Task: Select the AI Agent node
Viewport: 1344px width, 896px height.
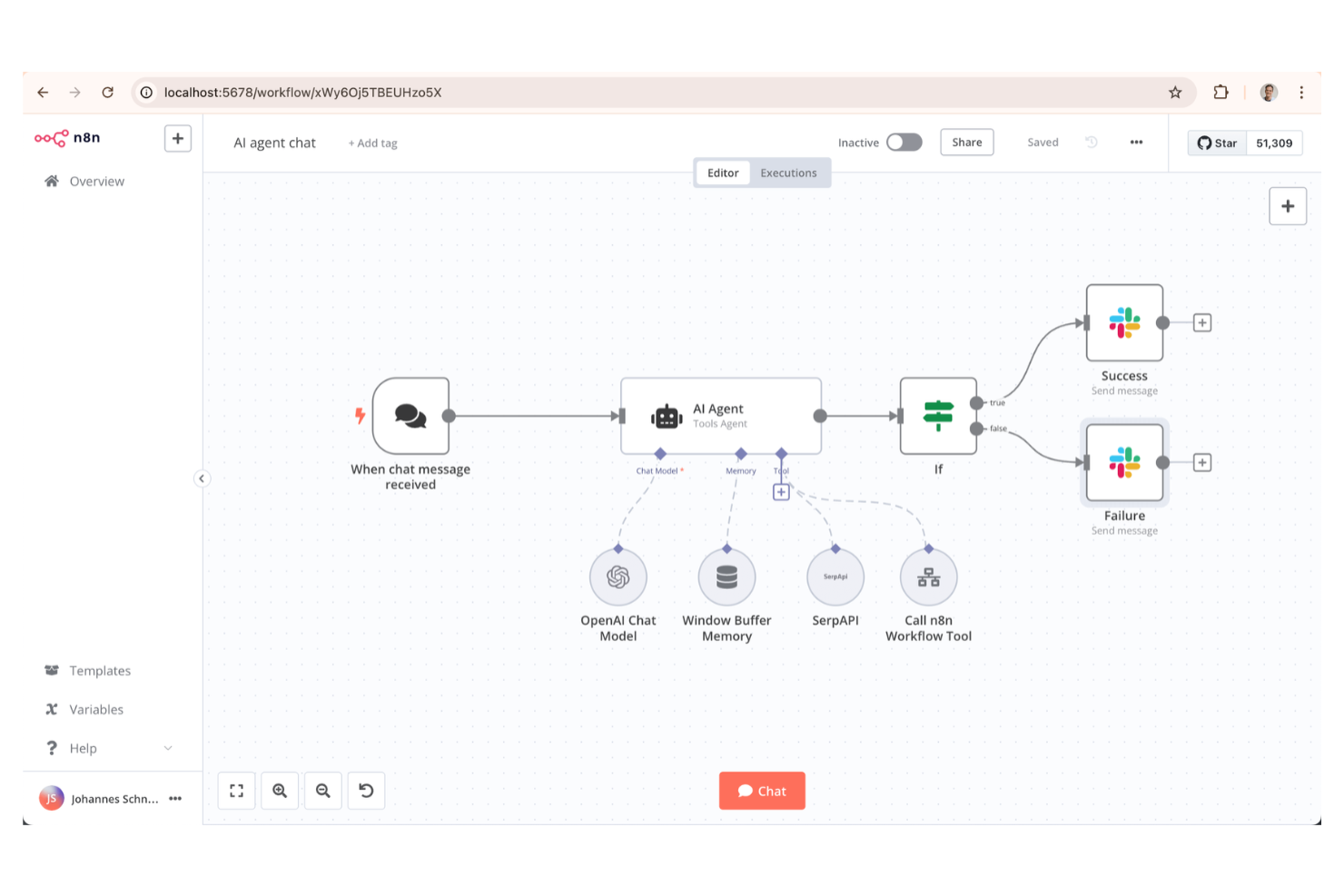Action: (721, 416)
